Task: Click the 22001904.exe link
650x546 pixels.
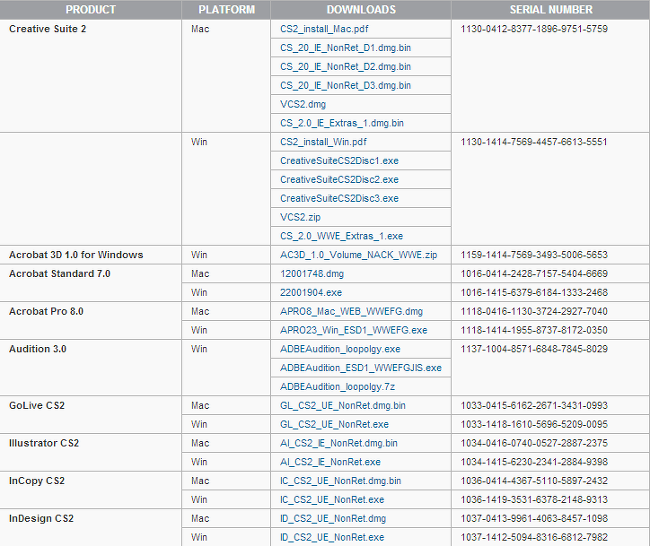Action: [311, 292]
